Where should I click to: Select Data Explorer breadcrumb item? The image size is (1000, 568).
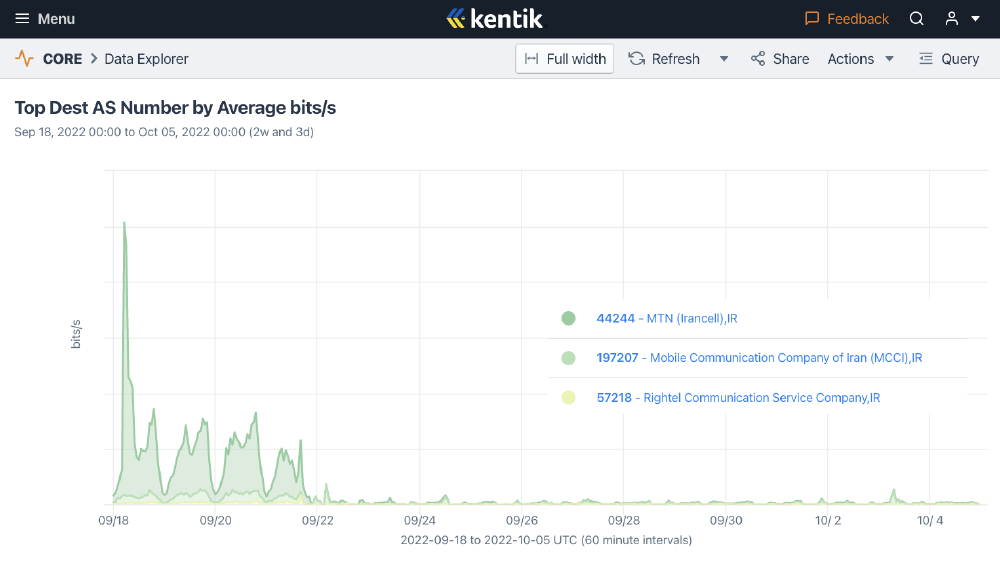146,59
